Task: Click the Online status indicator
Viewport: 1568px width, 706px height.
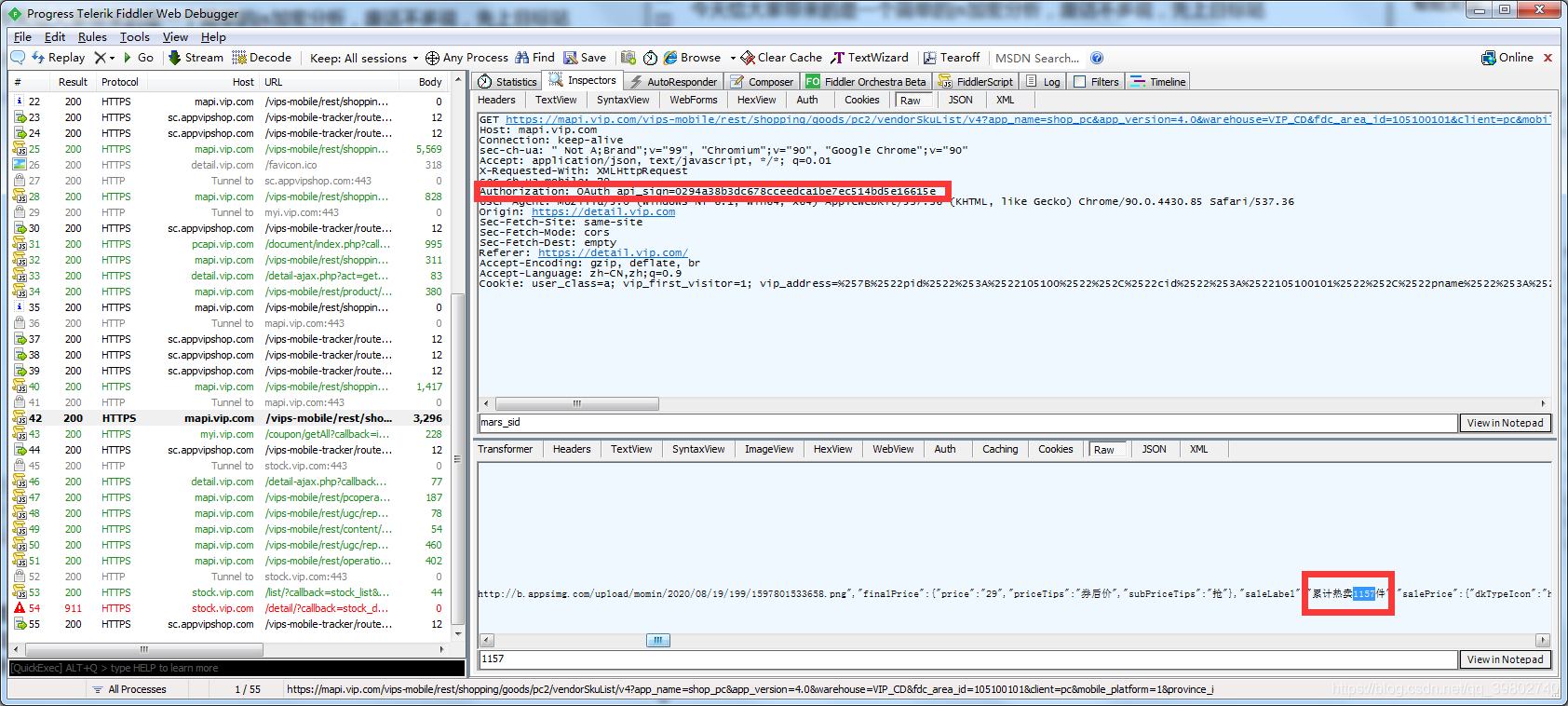Action: point(1507,58)
